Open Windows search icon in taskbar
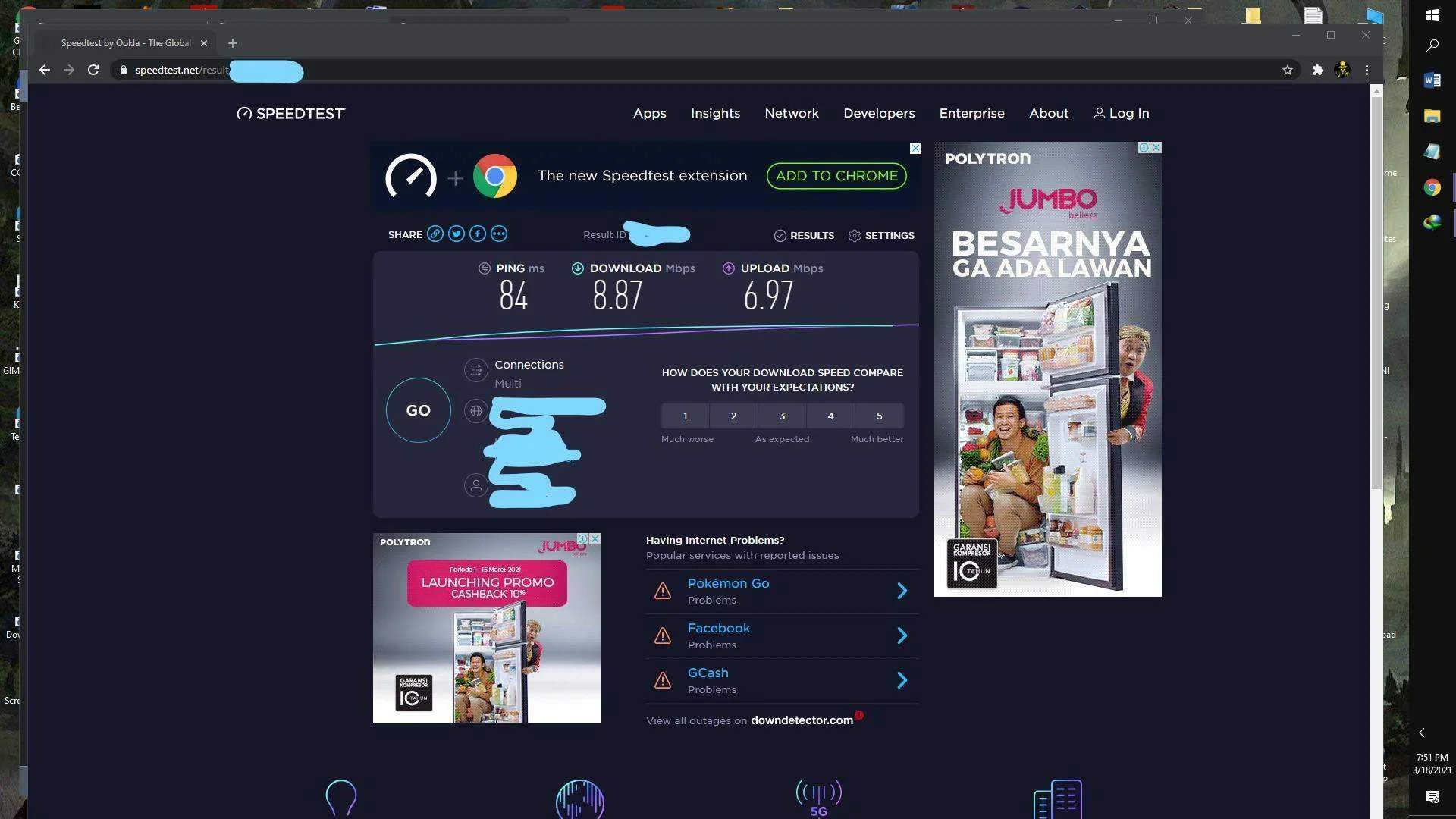The height and width of the screenshot is (819, 1456). click(1432, 45)
